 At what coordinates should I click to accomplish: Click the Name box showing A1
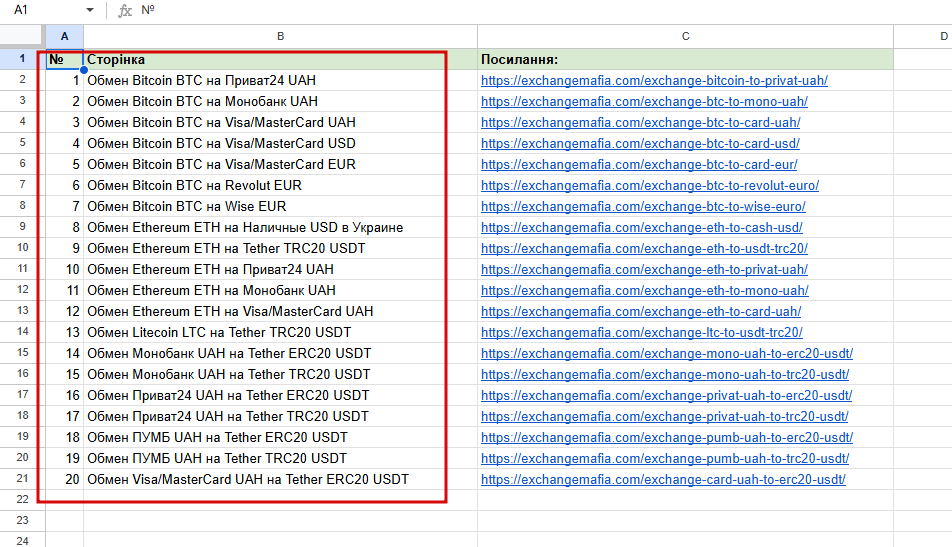pyautogui.click(x=21, y=10)
